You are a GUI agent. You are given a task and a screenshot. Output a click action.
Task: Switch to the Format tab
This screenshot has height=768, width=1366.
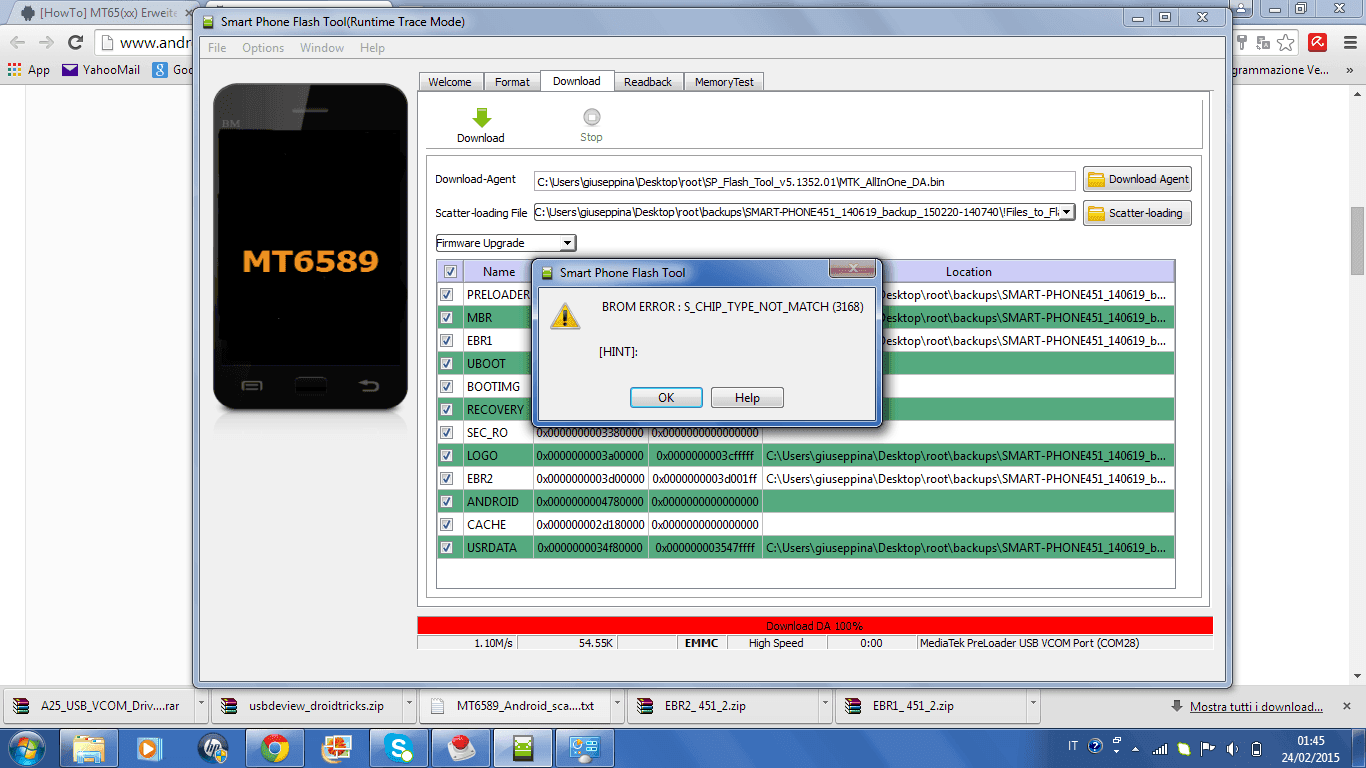coord(512,82)
